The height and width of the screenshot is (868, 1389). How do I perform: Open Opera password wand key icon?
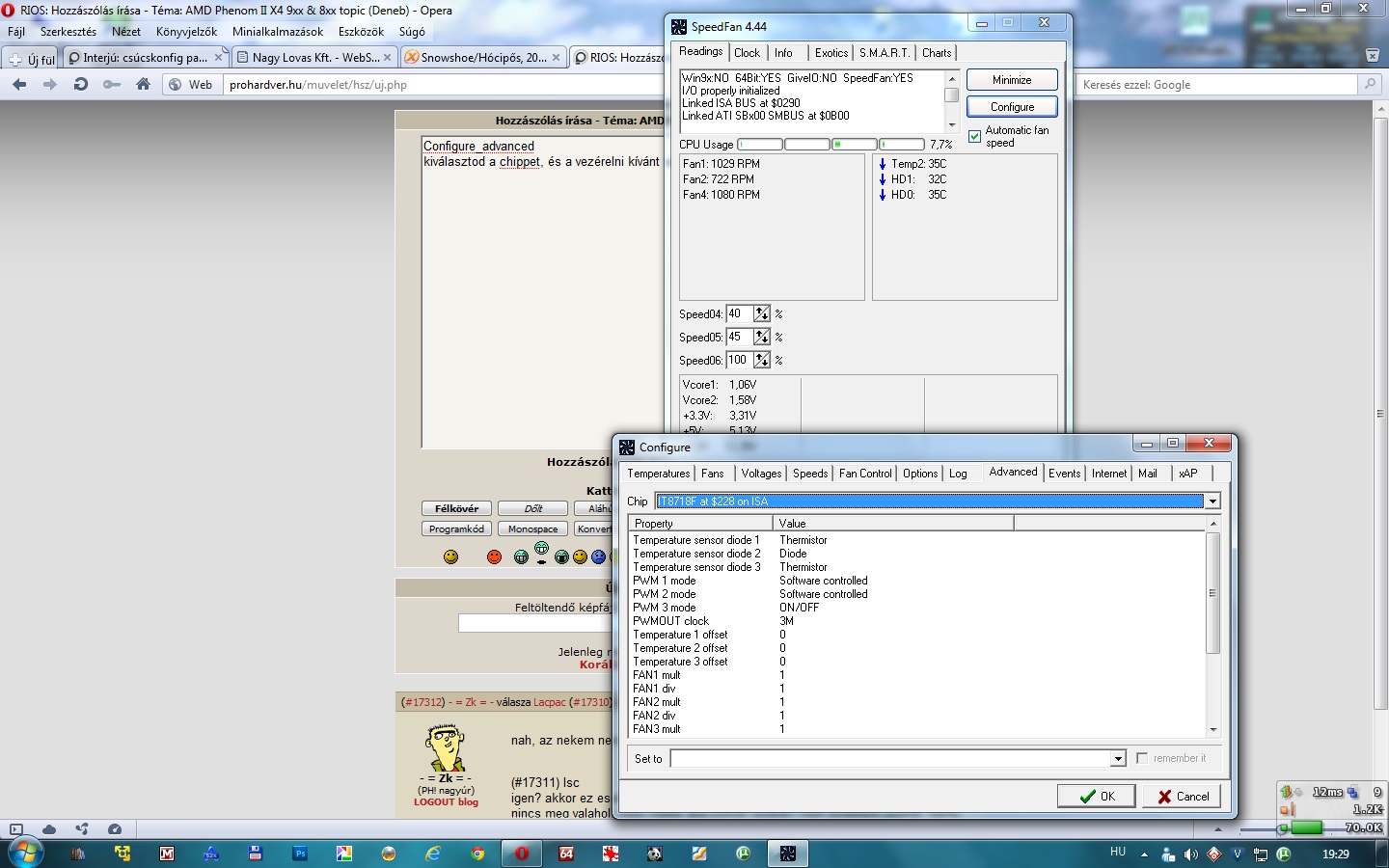(112, 85)
